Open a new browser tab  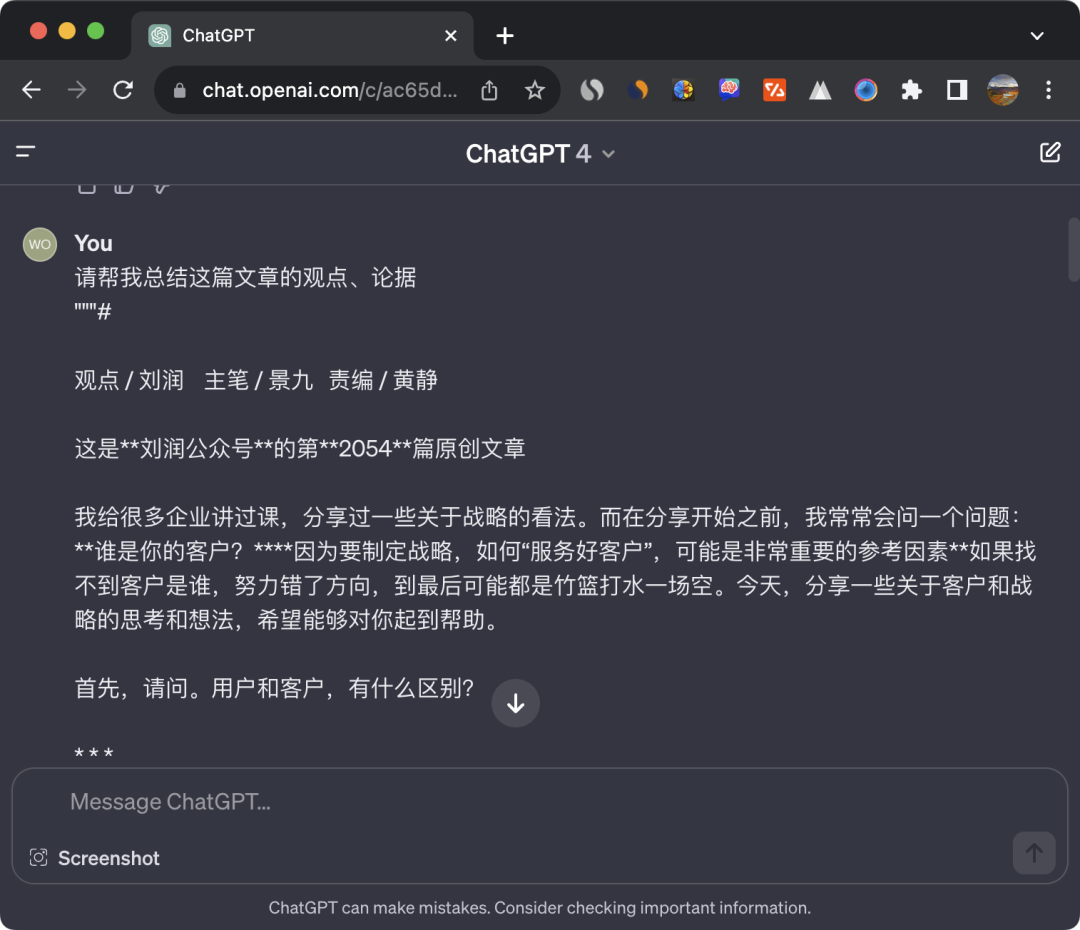[505, 35]
